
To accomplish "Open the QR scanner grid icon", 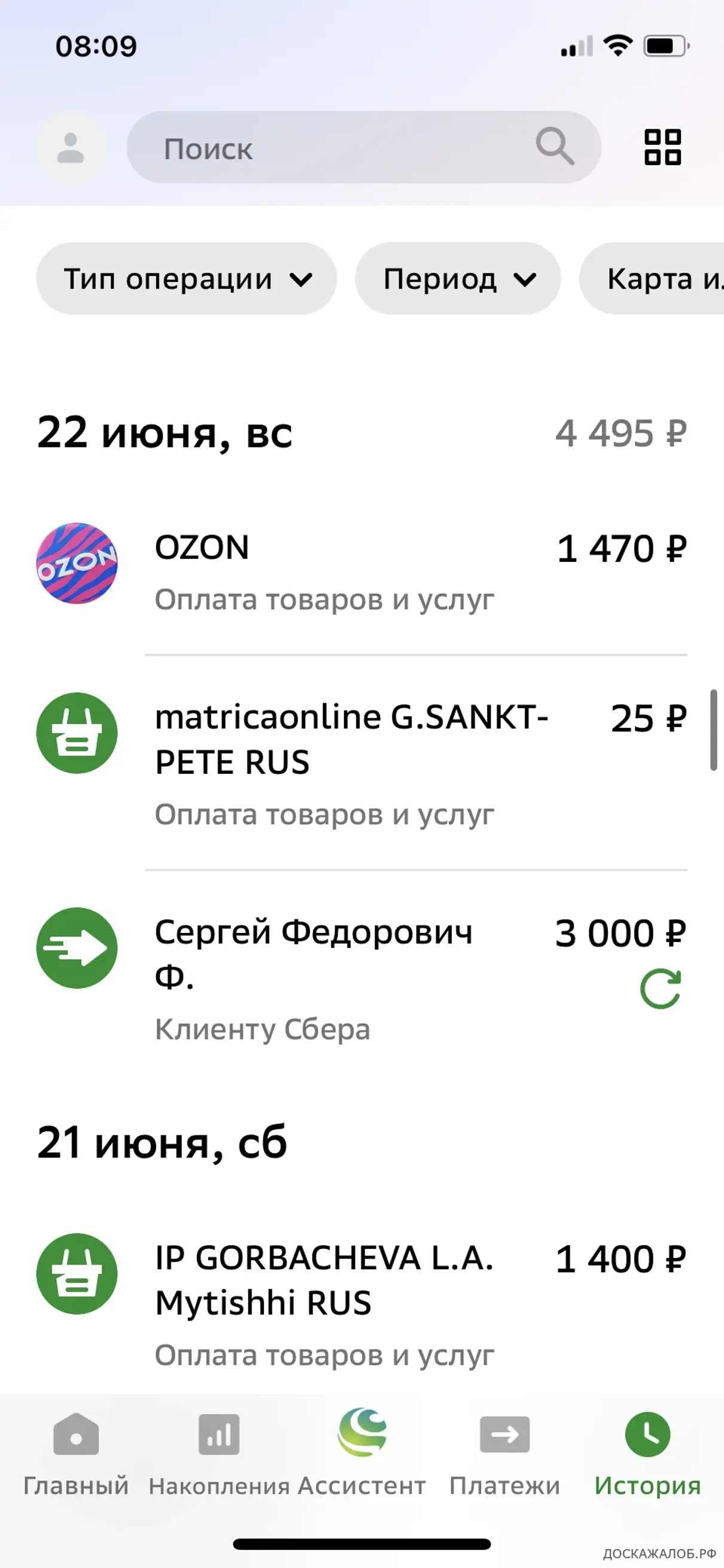I will (x=662, y=147).
